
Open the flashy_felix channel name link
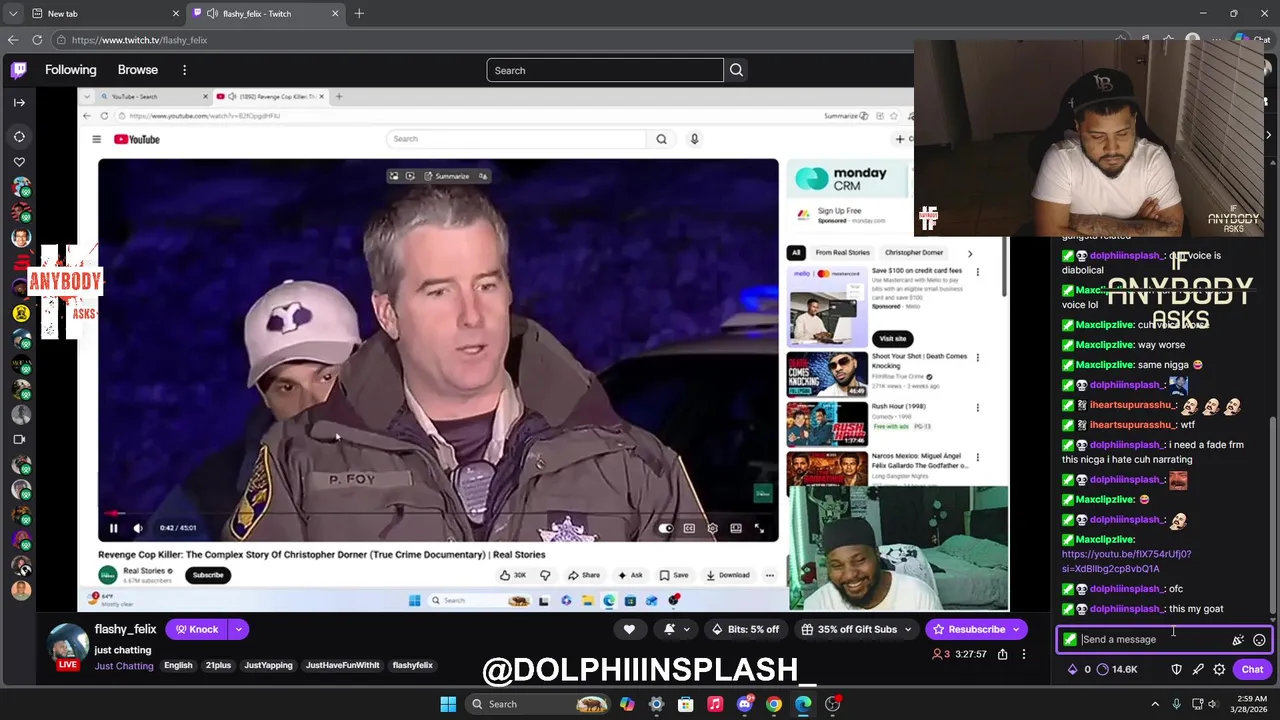pyautogui.click(x=125, y=629)
